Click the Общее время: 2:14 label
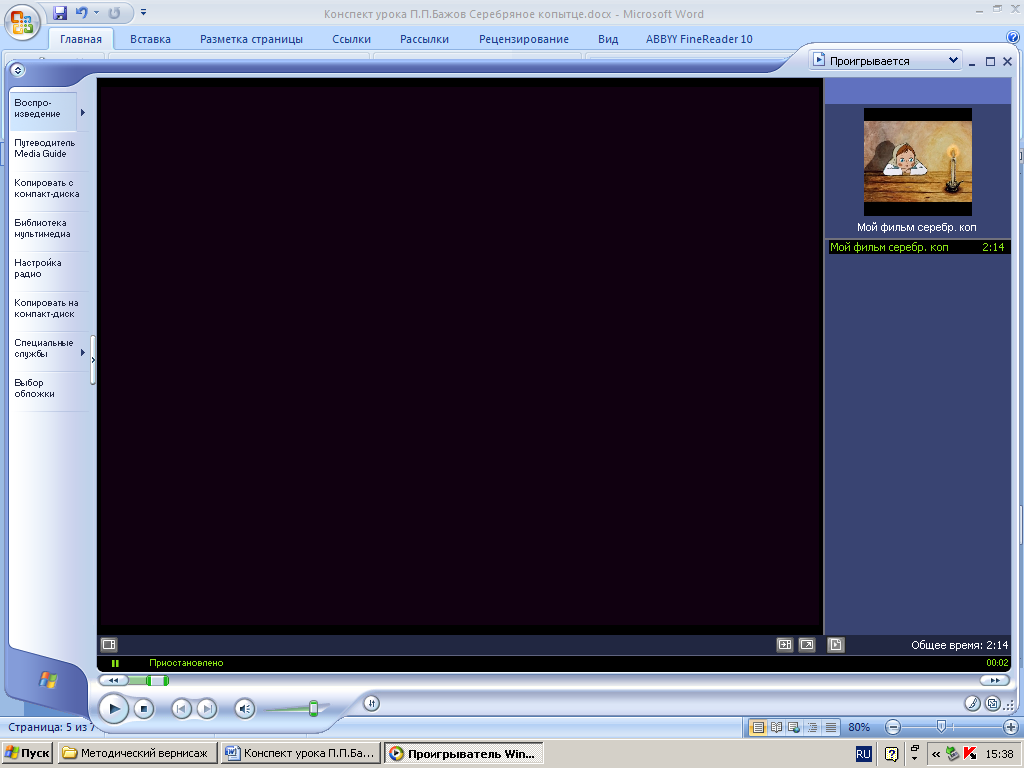The image size is (1024, 768). click(959, 645)
